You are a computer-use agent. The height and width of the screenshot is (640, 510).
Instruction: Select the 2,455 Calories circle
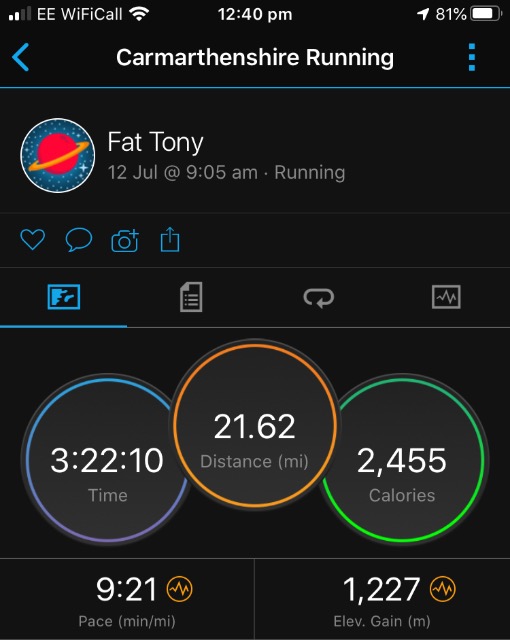coord(402,460)
